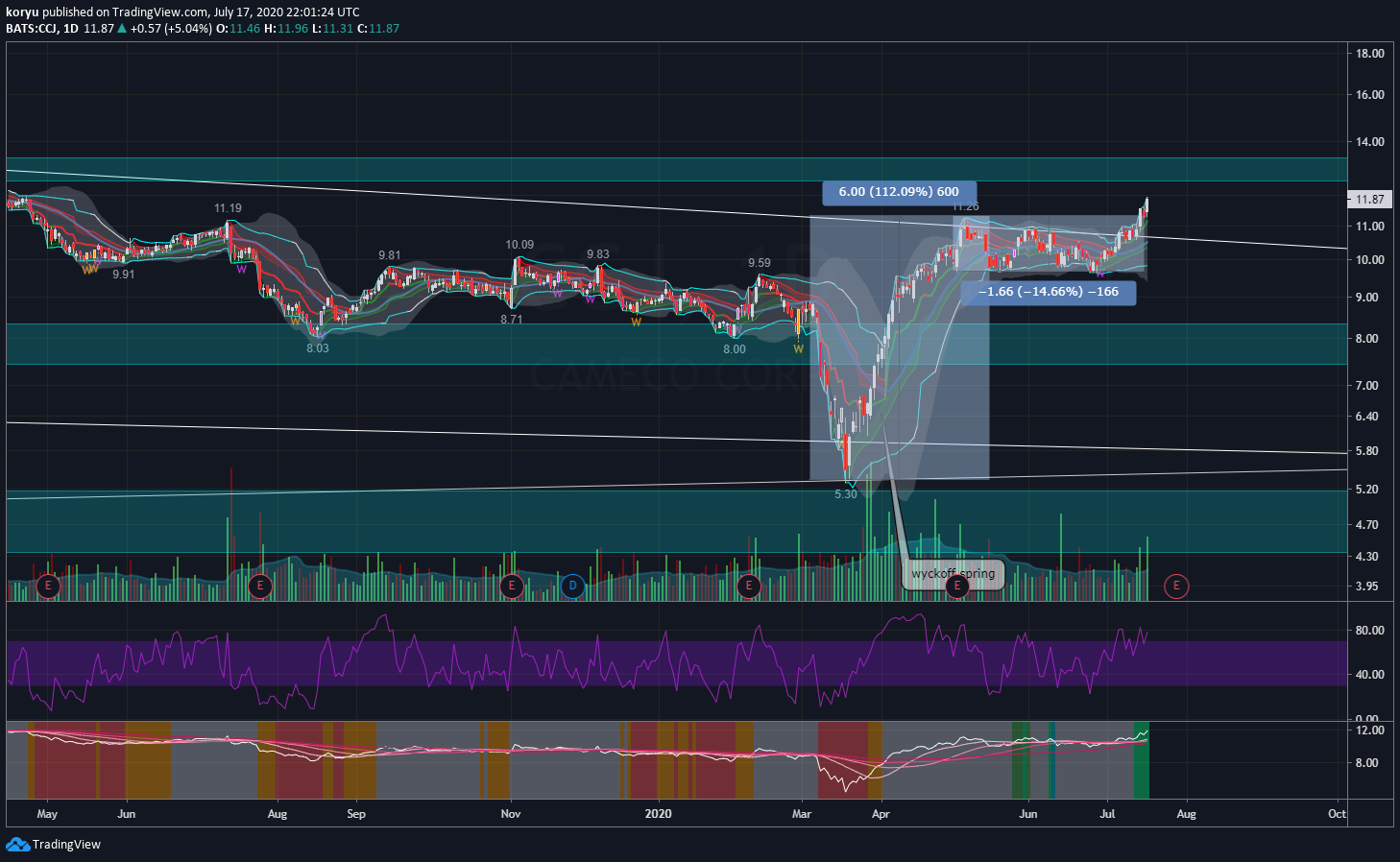Click the E marker beside wyckoff spring label
The height and width of the screenshot is (862, 1400).
pyautogui.click(x=956, y=586)
